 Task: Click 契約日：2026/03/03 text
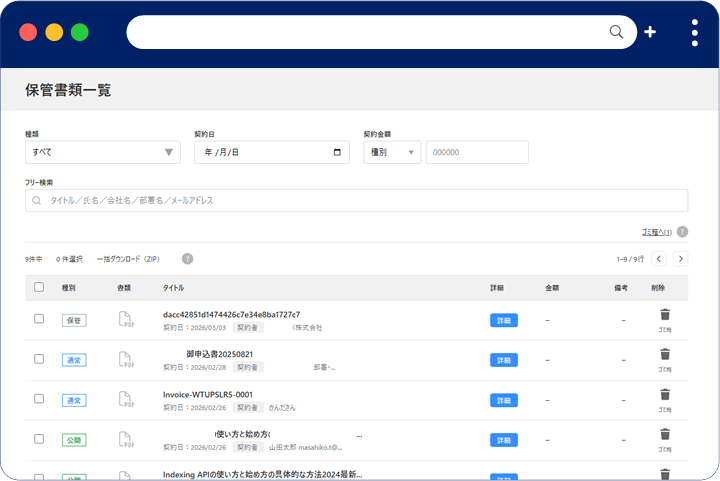pyautogui.click(x=195, y=328)
